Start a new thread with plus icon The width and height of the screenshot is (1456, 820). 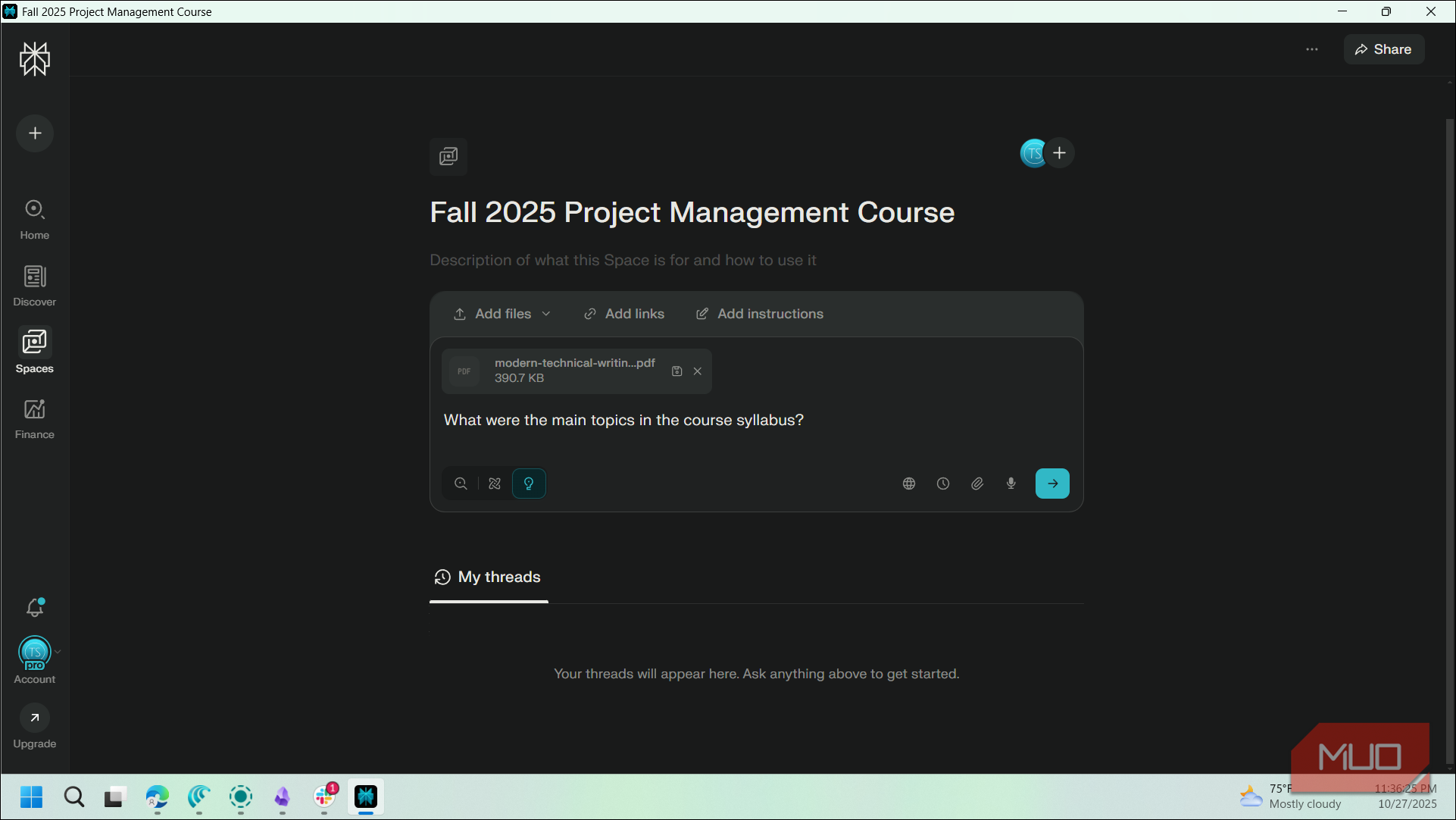pyautogui.click(x=35, y=133)
